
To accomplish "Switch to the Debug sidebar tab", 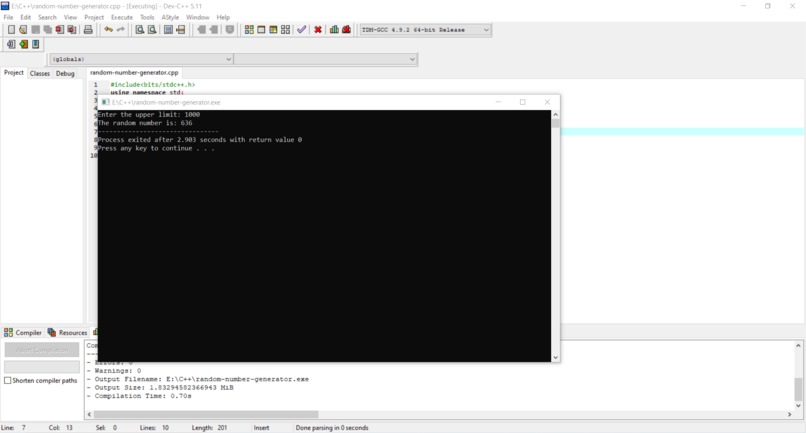I will [65, 73].
